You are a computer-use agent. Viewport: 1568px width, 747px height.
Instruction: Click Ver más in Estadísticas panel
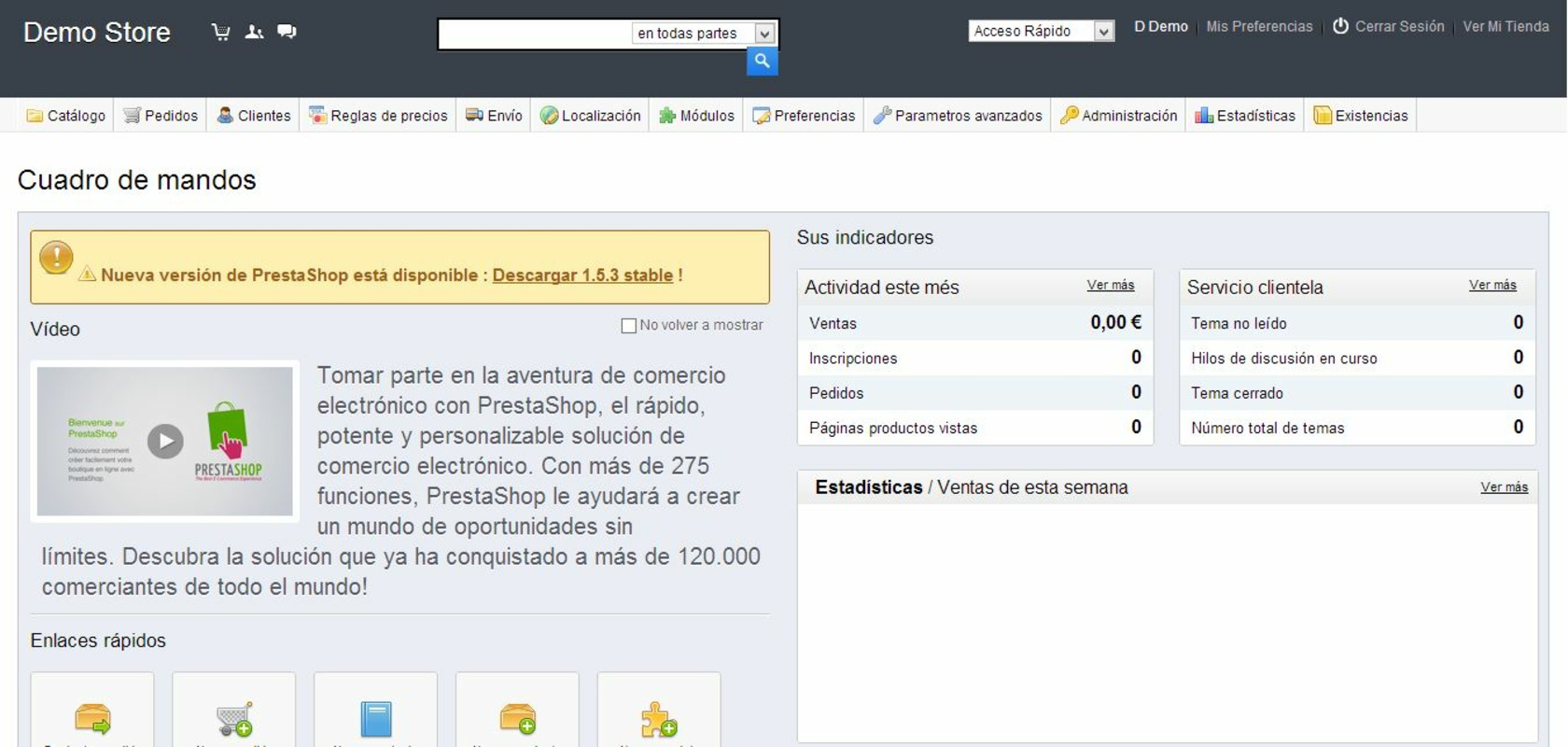tap(1504, 487)
